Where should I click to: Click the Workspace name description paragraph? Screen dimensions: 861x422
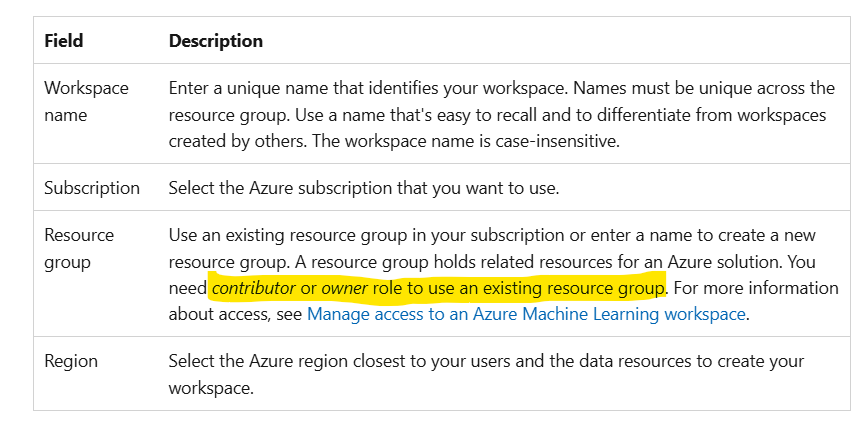click(501, 115)
